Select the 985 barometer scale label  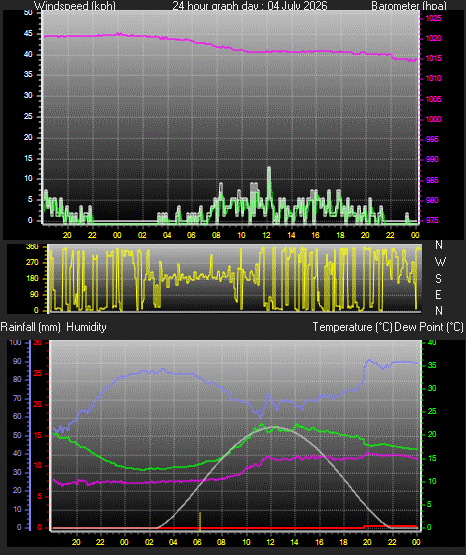pyautogui.click(x=432, y=180)
